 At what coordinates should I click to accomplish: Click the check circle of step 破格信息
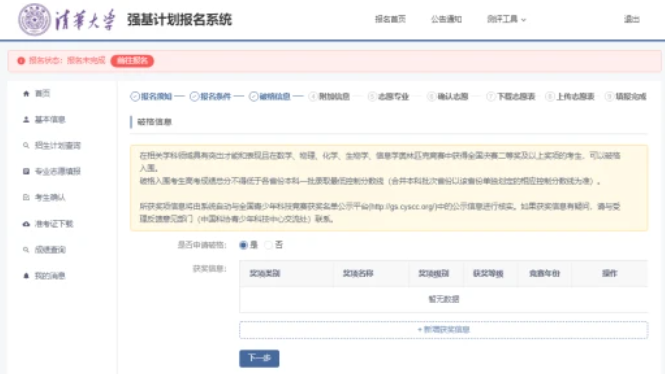254,97
